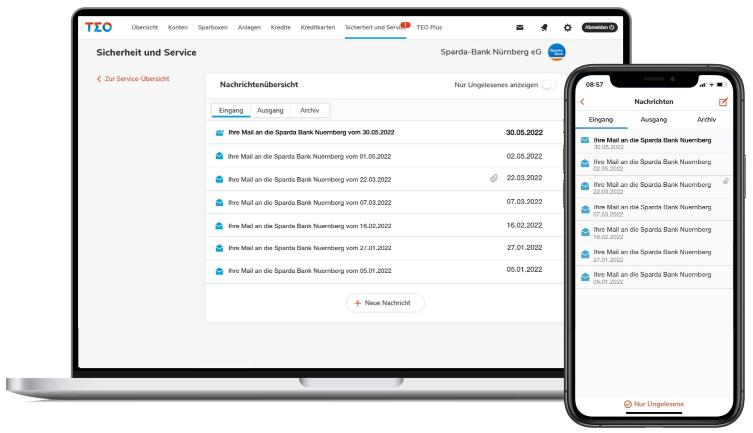This screenshot has width=753, height=433.
Task: Open the settings gear icon in top bar
Action: 568,28
